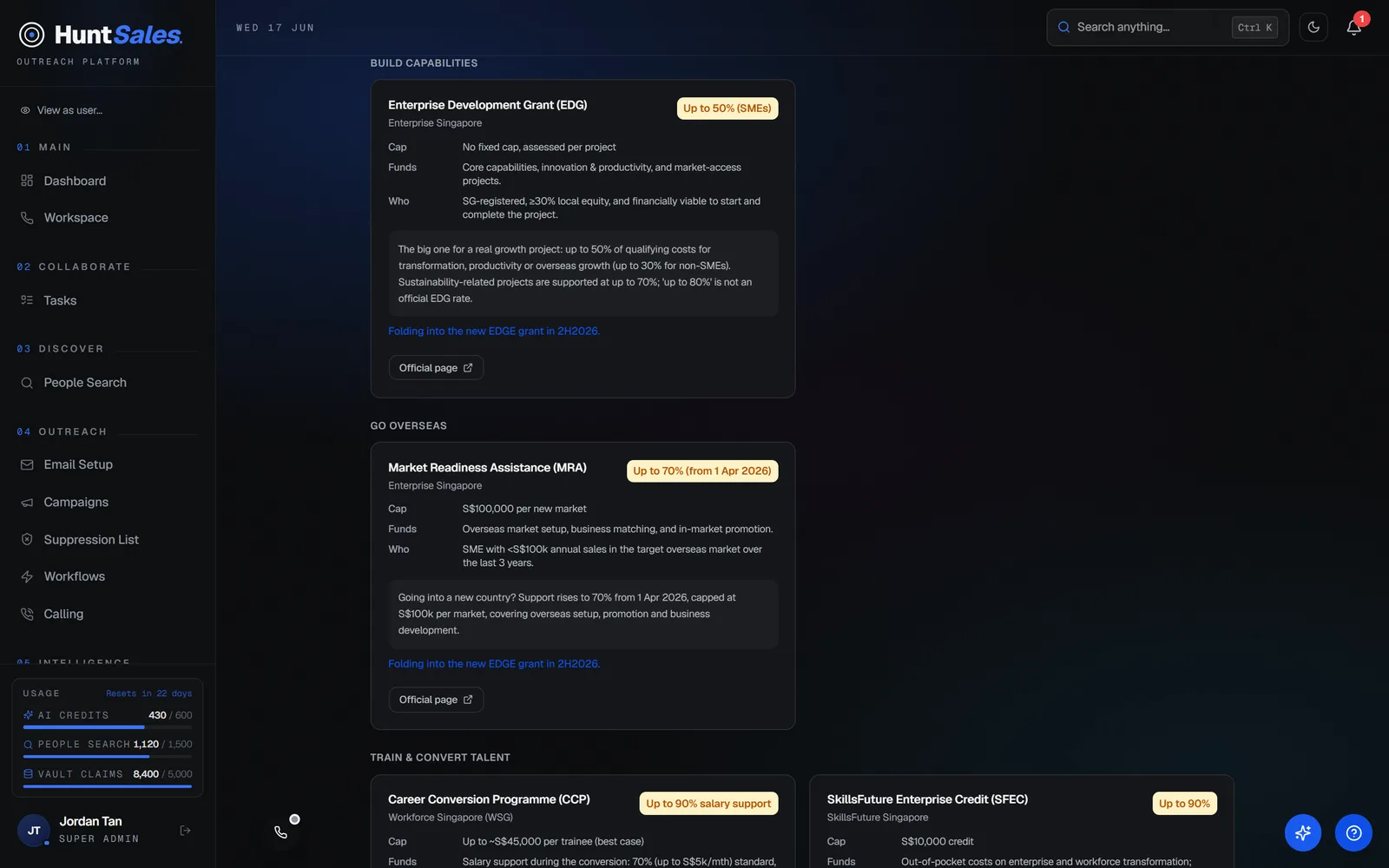Toggle dark mode with the moon icon
1389x868 pixels.
click(x=1313, y=28)
